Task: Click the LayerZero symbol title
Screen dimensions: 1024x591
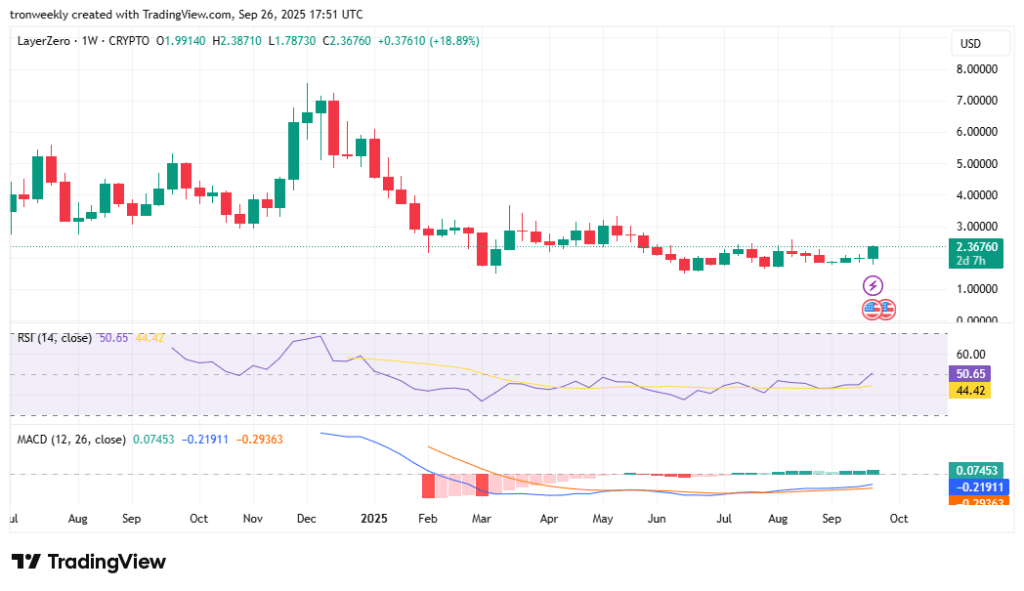Action: coord(44,40)
